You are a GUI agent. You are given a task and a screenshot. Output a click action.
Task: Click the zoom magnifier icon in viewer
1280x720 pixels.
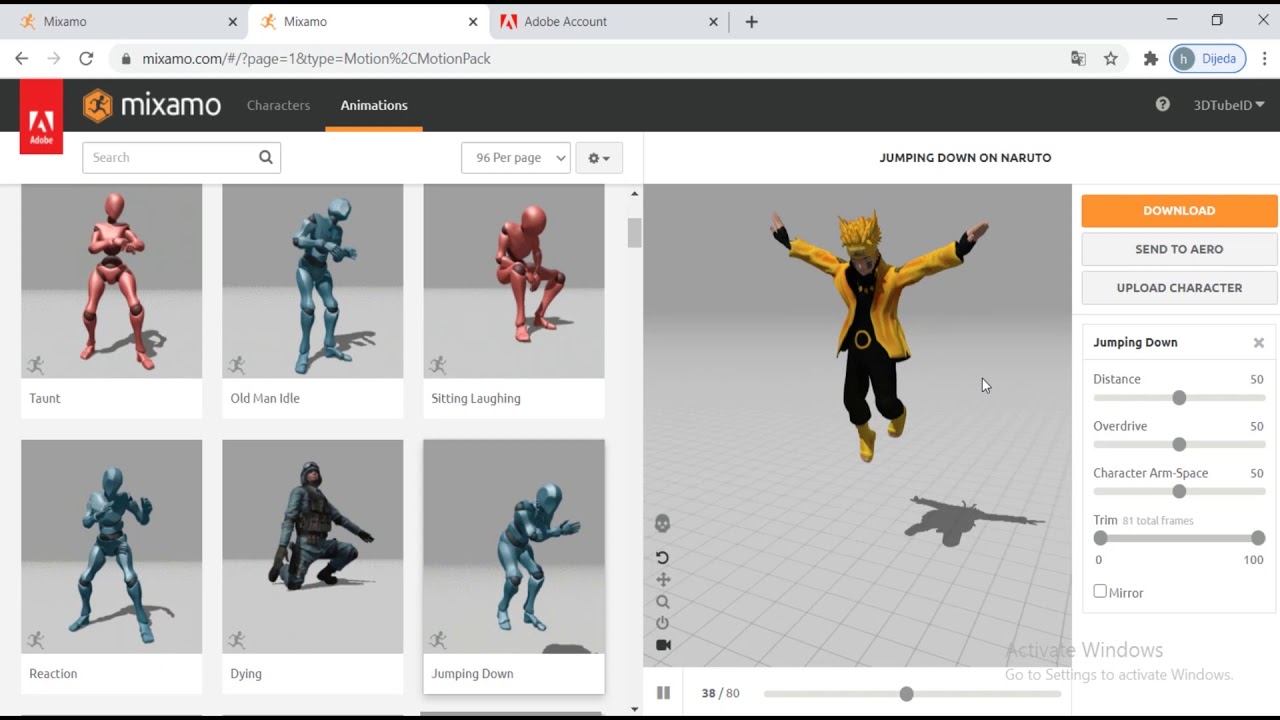tap(662, 602)
